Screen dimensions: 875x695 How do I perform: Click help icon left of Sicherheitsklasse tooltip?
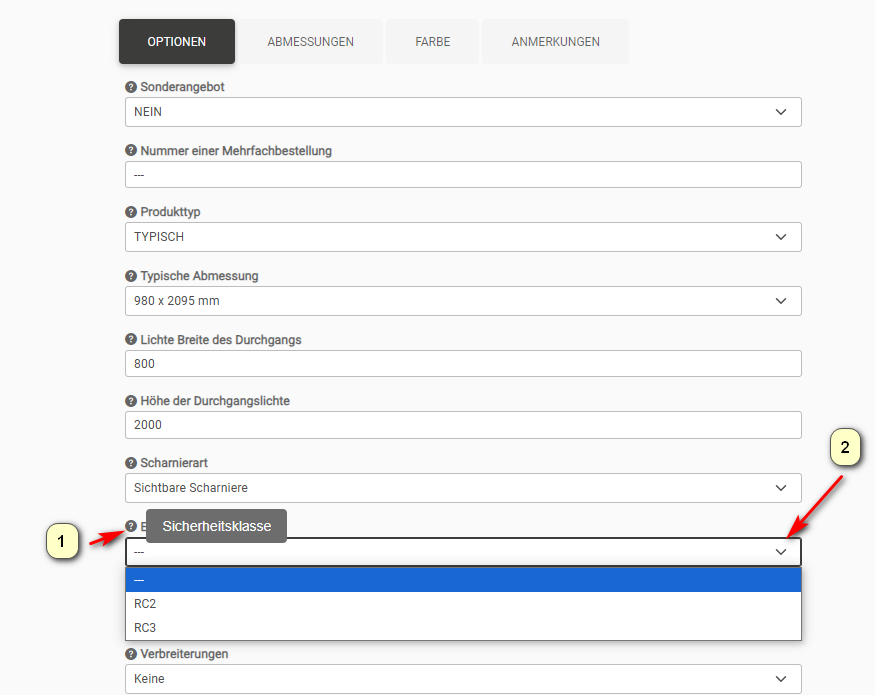coord(131,526)
